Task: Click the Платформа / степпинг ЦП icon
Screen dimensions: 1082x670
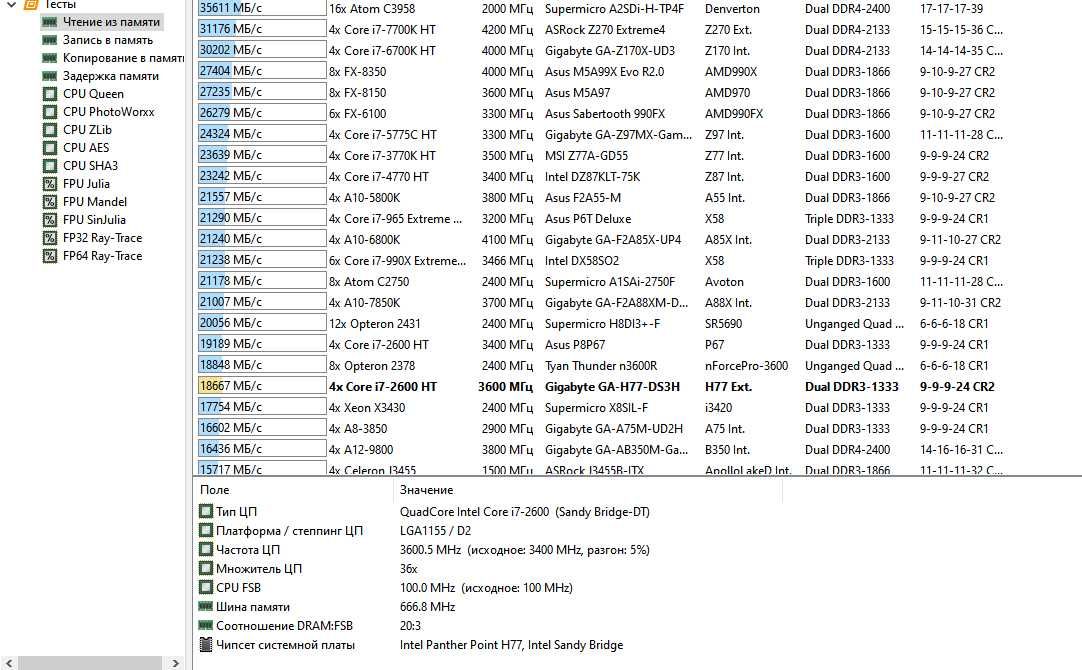Action: click(x=206, y=531)
